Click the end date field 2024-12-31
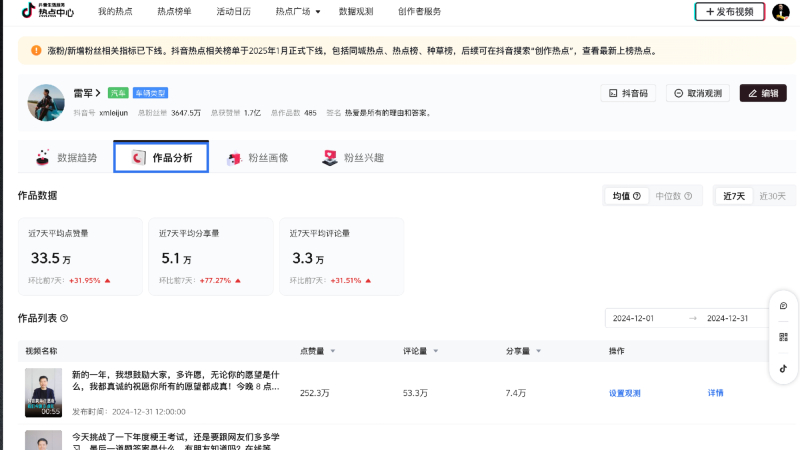 click(x=728, y=318)
